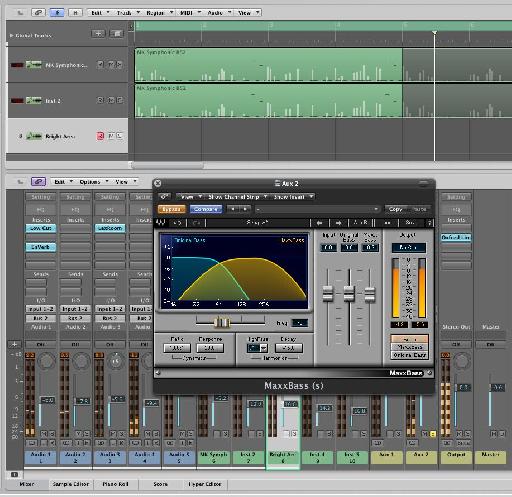512x497 pixels.
Task: Open the Show Insert dropdown
Action: pos(293,197)
